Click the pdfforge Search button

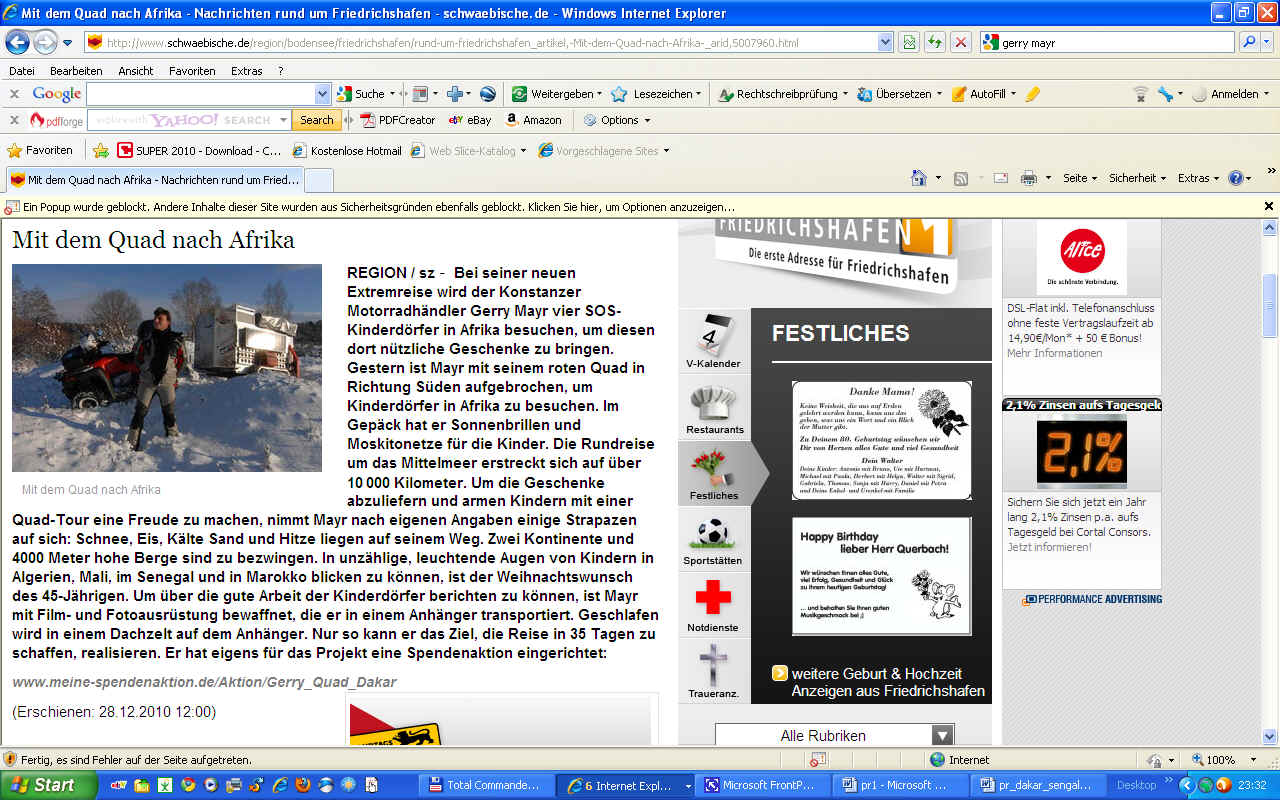point(316,120)
